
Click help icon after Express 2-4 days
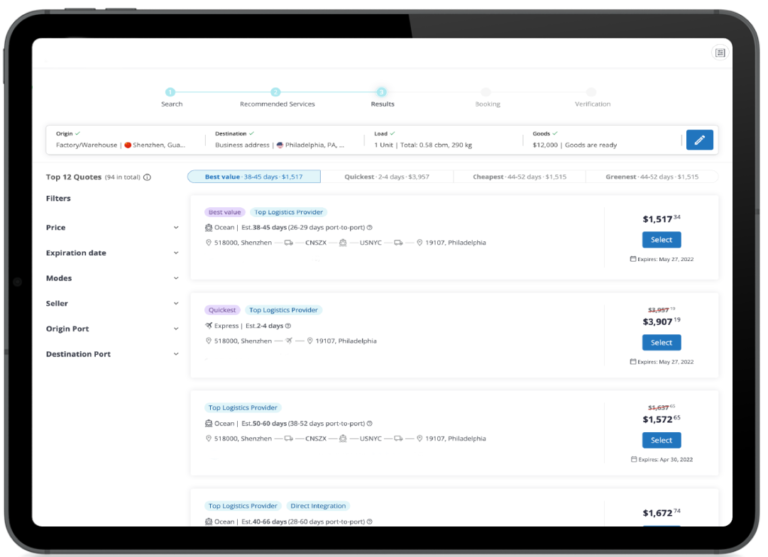coord(288,325)
